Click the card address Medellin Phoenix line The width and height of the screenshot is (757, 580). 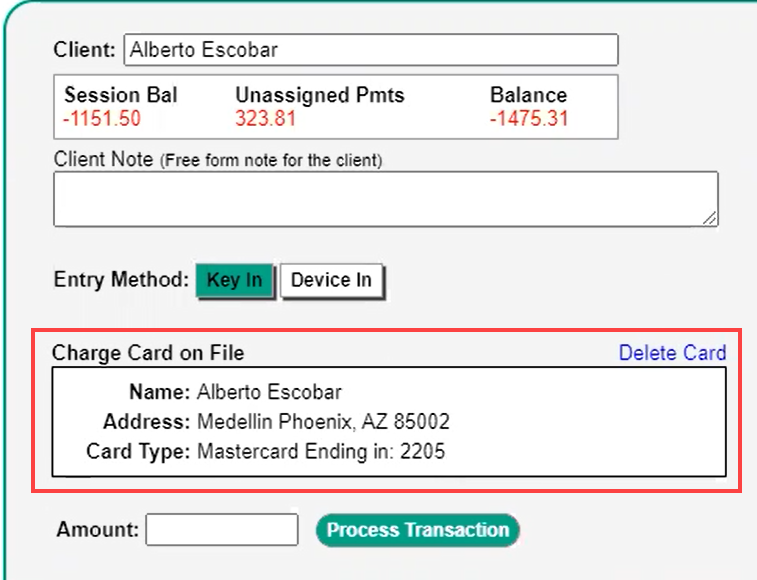323,421
